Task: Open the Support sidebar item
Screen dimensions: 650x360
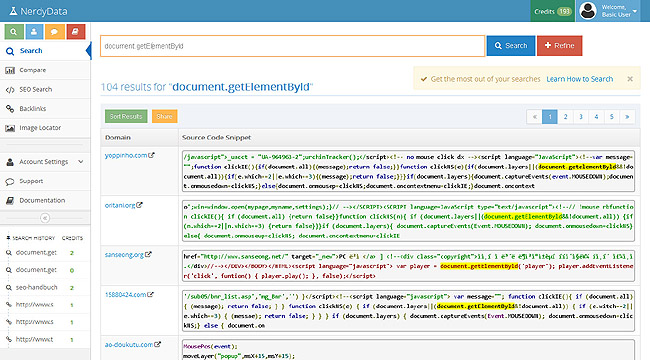Action: tap(45, 181)
